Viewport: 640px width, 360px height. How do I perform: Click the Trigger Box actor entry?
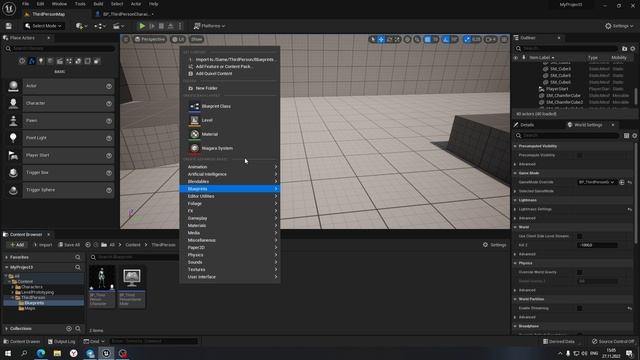tap(60, 173)
